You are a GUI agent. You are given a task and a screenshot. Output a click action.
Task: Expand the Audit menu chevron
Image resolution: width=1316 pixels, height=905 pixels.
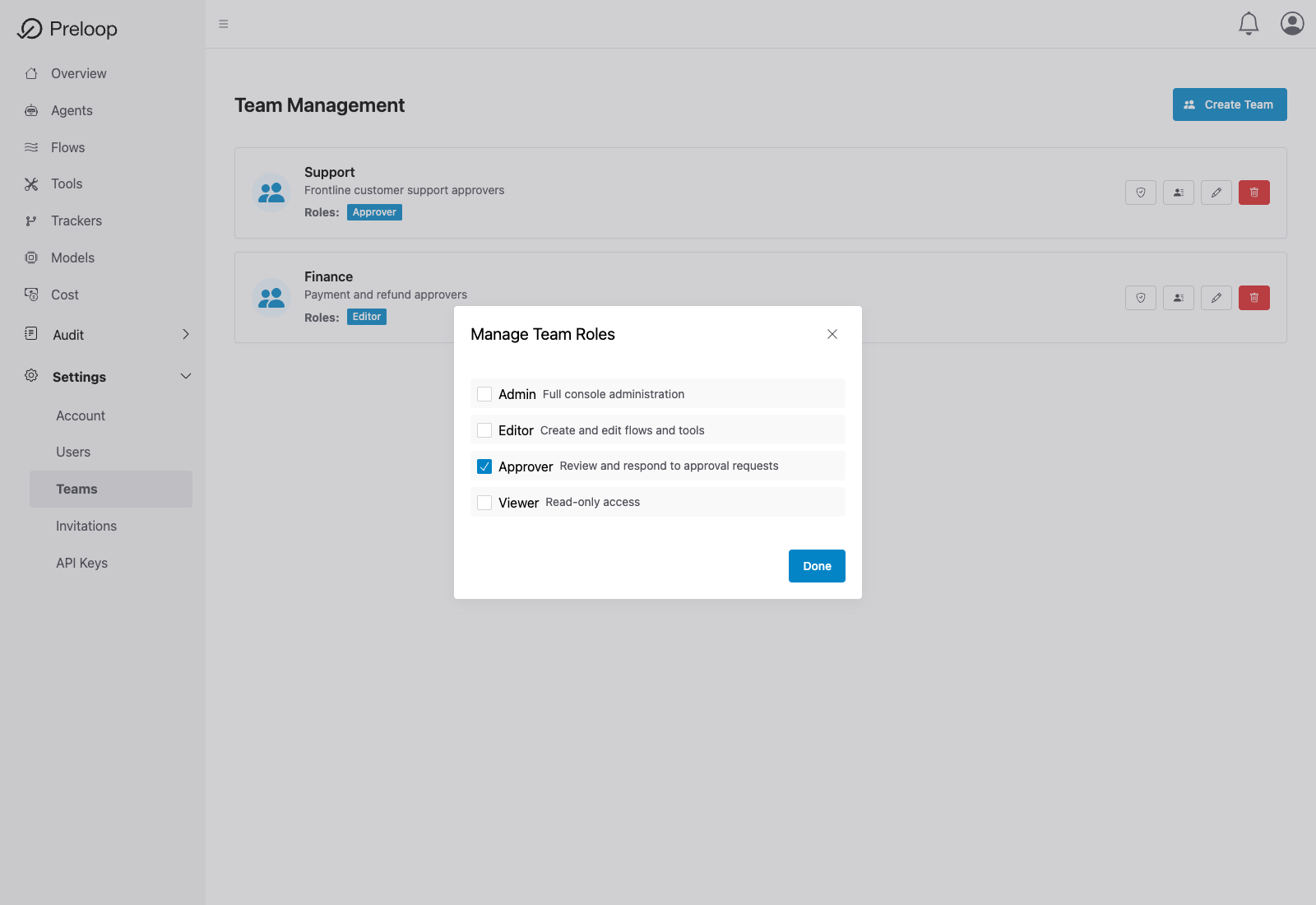pos(186,334)
